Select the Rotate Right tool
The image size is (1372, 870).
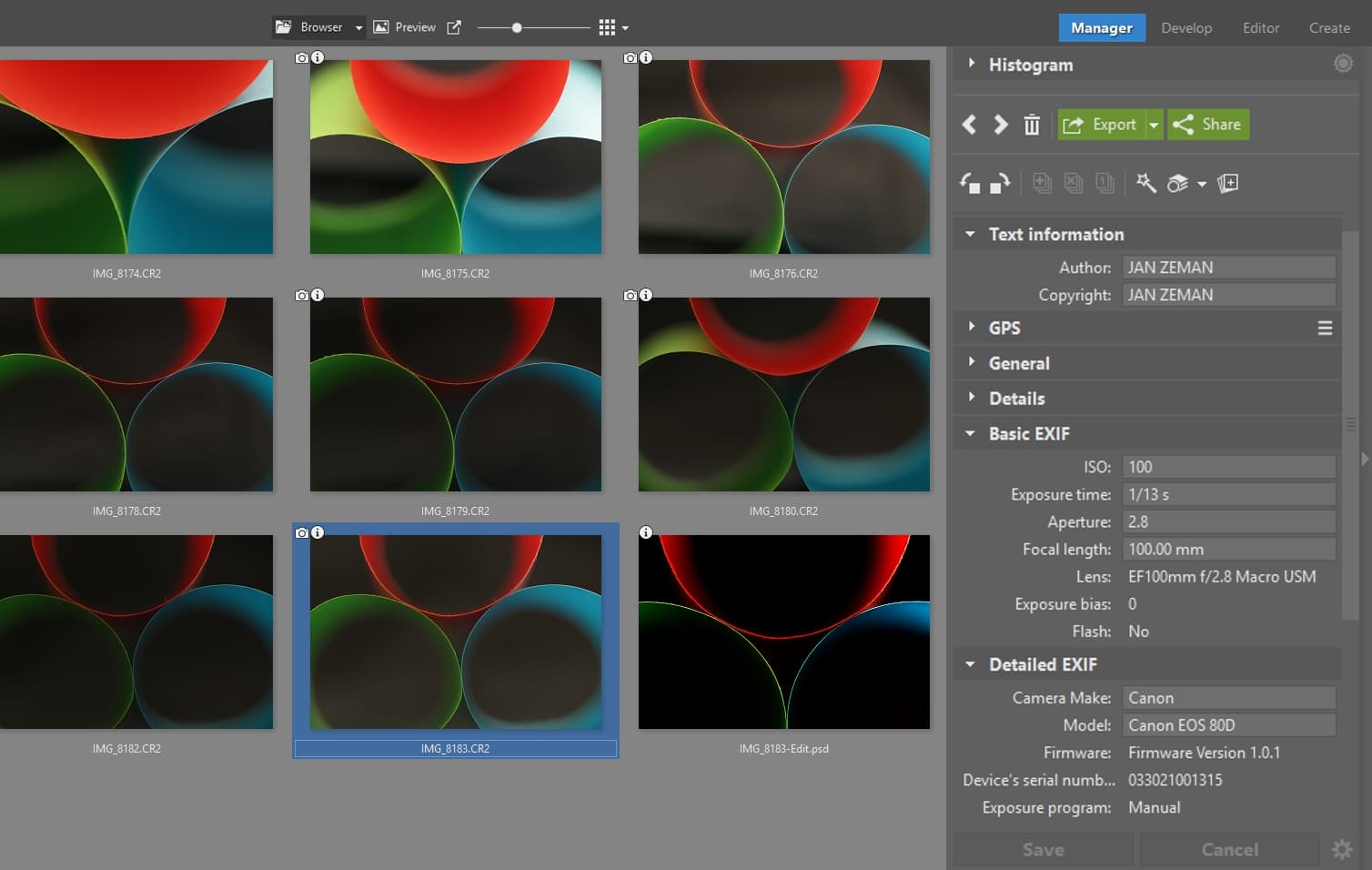tap(999, 183)
